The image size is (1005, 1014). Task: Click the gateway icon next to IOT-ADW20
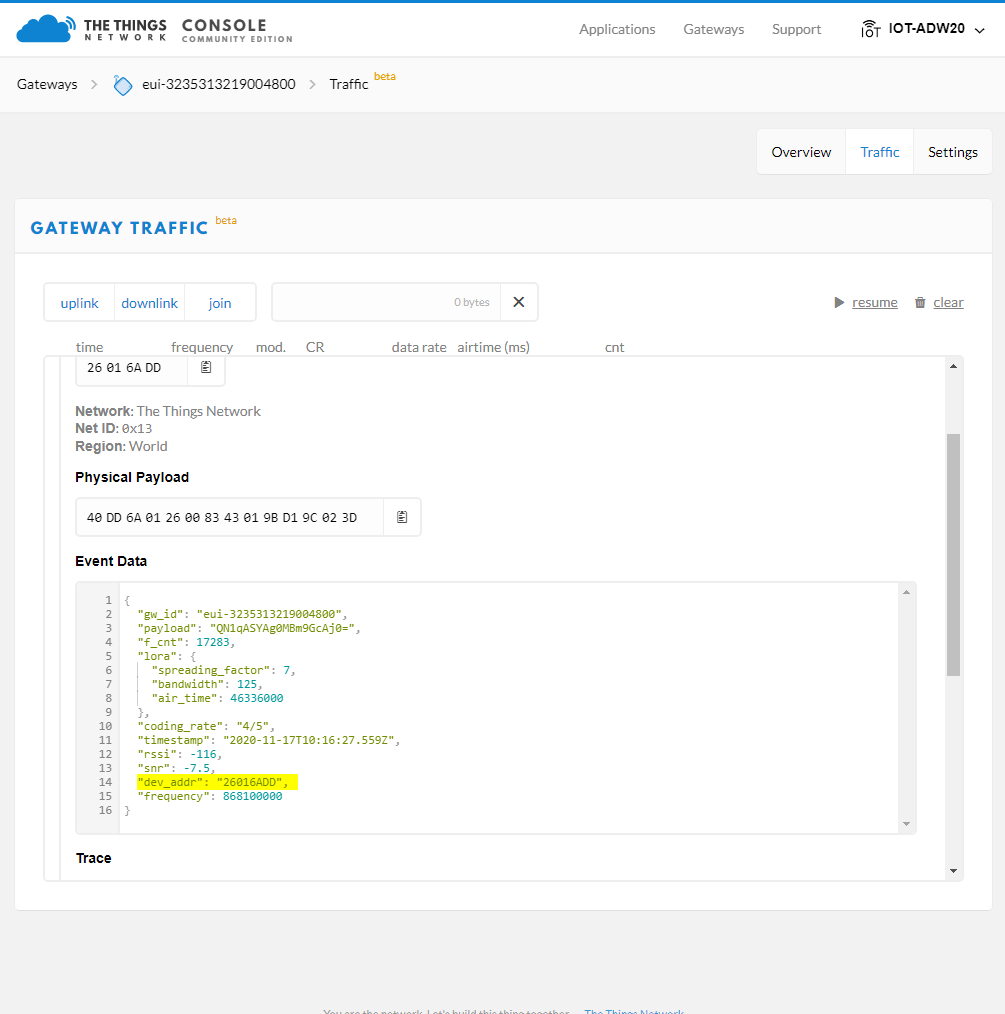tap(870, 29)
